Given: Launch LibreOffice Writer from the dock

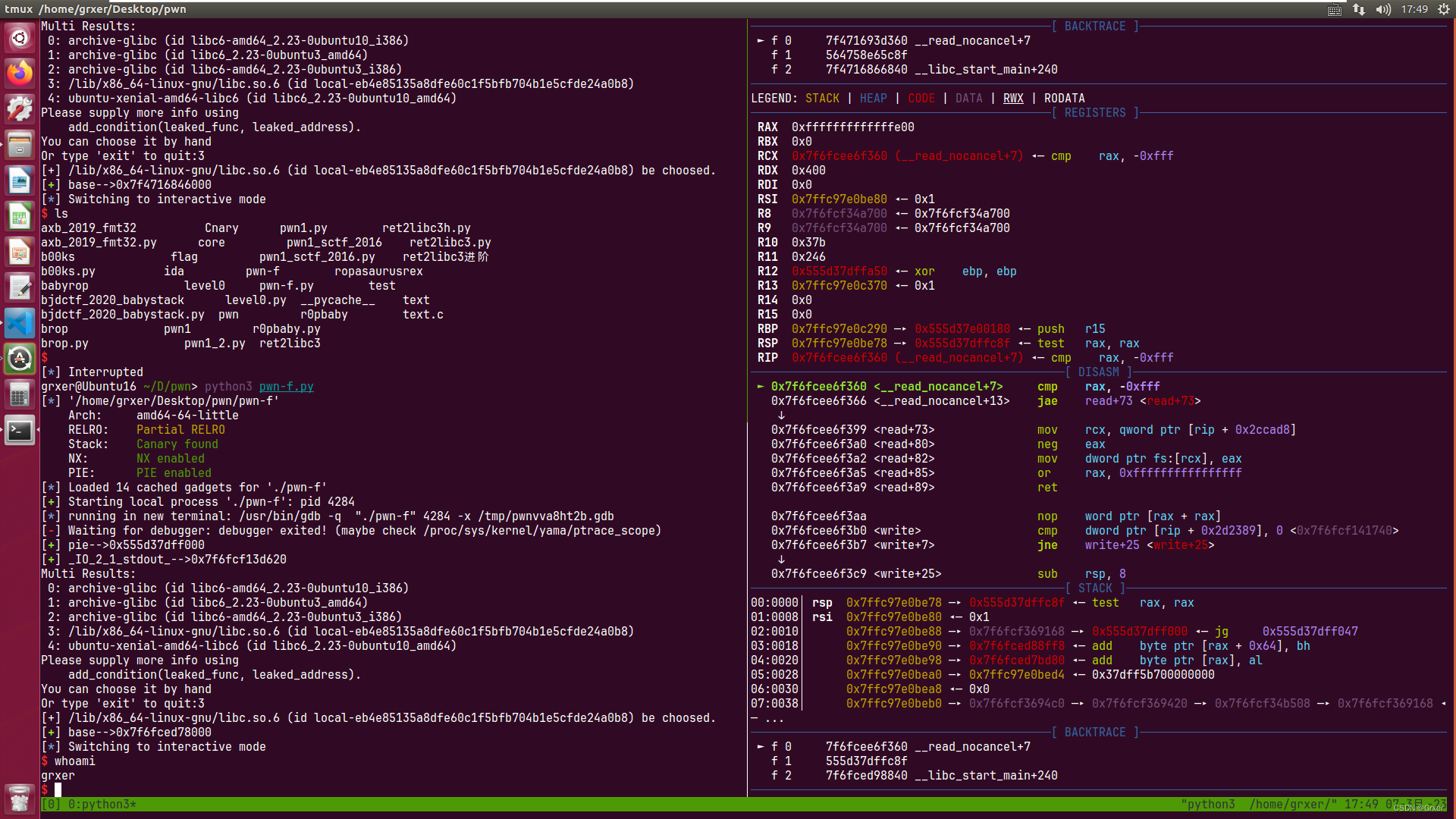Looking at the screenshot, I should tap(20, 180).
